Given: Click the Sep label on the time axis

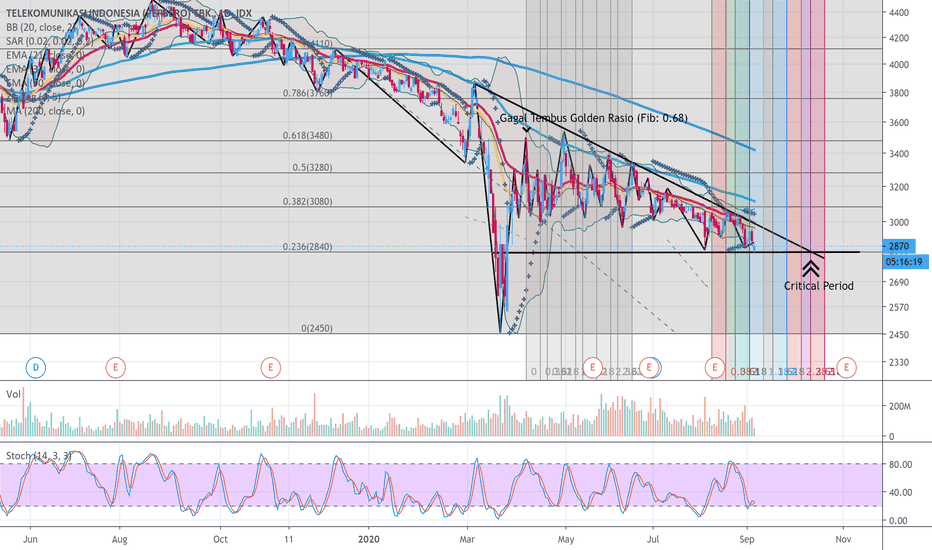Looking at the screenshot, I should [x=747, y=539].
